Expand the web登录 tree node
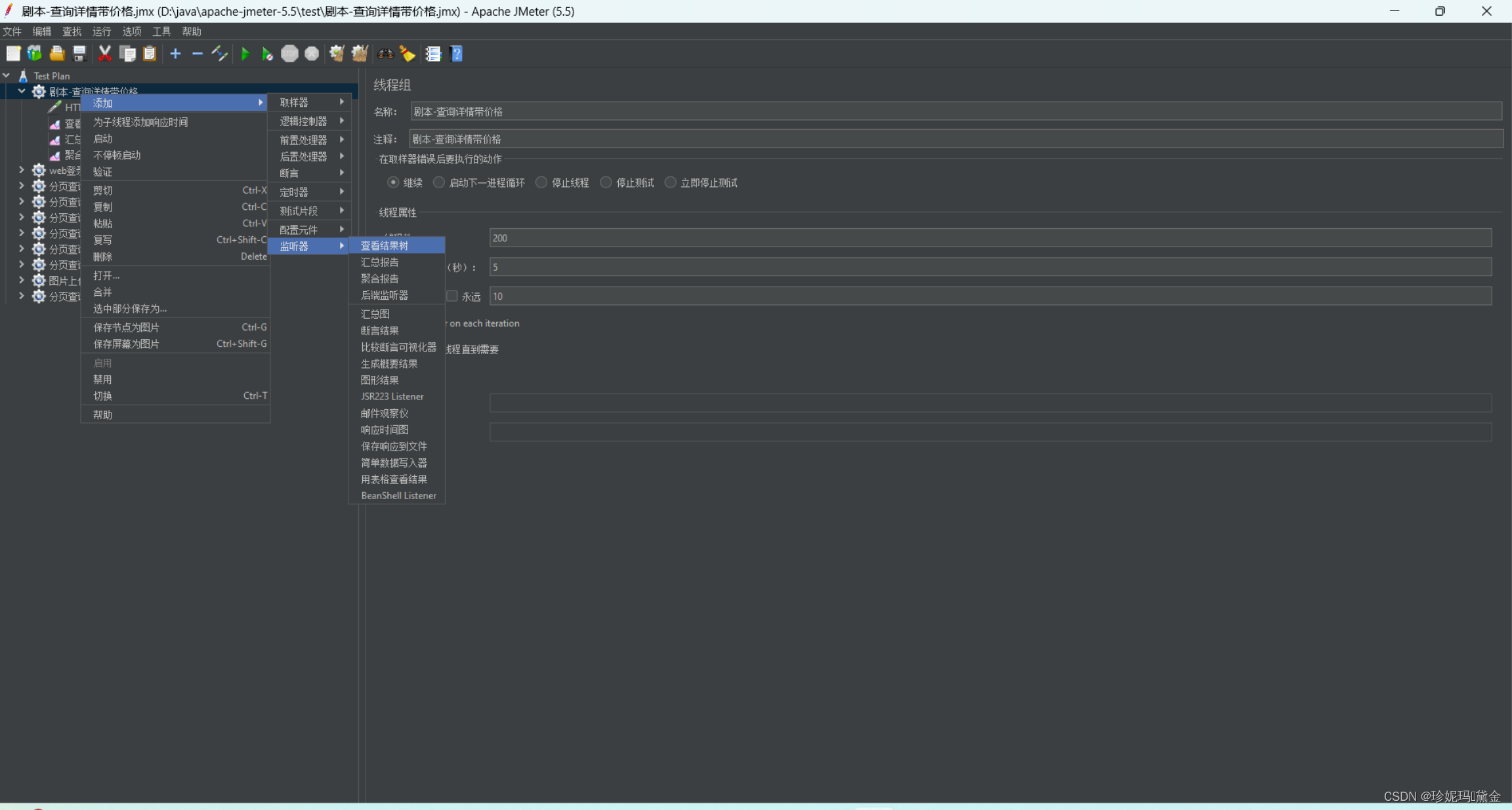This screenshot has width=1512, height=810. (x=22, y=171)
